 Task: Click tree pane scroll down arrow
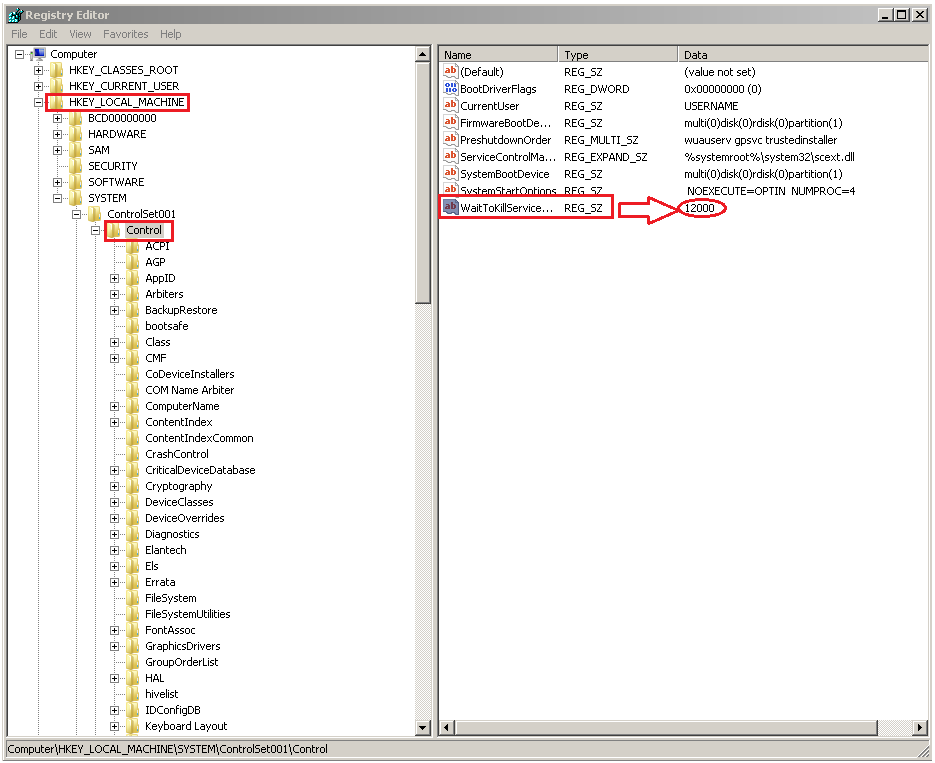tap(423, 728)
